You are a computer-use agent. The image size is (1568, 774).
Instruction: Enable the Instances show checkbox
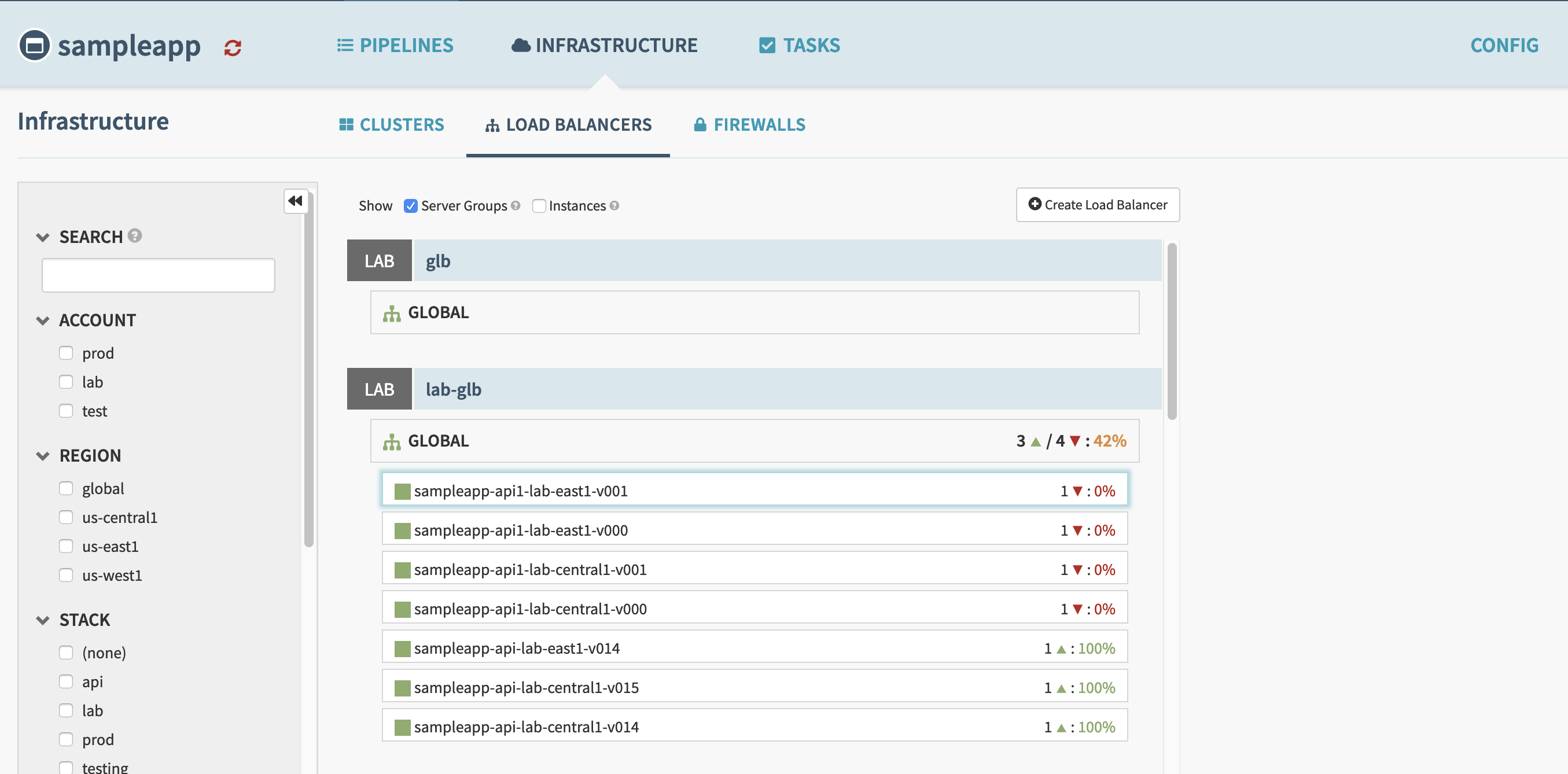[x=539, y=206]
